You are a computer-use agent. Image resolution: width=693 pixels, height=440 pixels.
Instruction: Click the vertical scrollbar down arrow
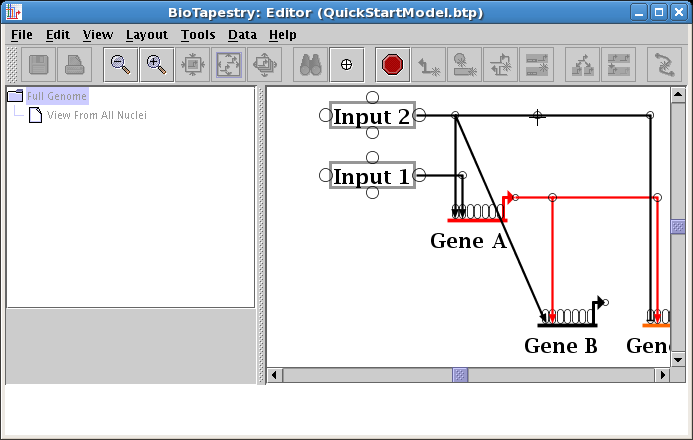click(x=678, y=359)
